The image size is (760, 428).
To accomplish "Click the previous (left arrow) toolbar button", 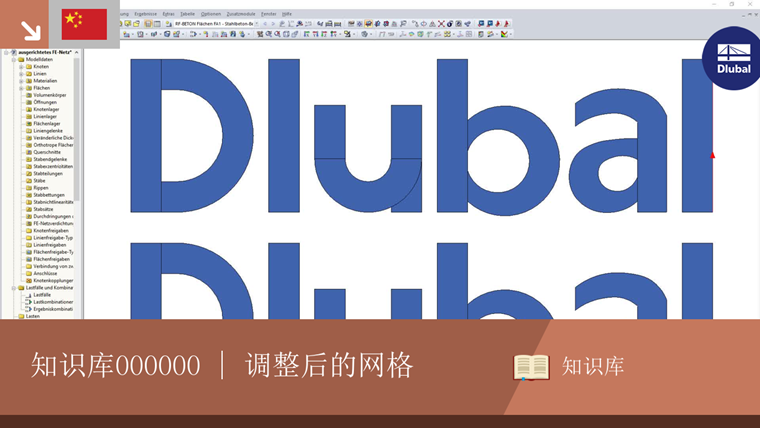I will point(265,23).
